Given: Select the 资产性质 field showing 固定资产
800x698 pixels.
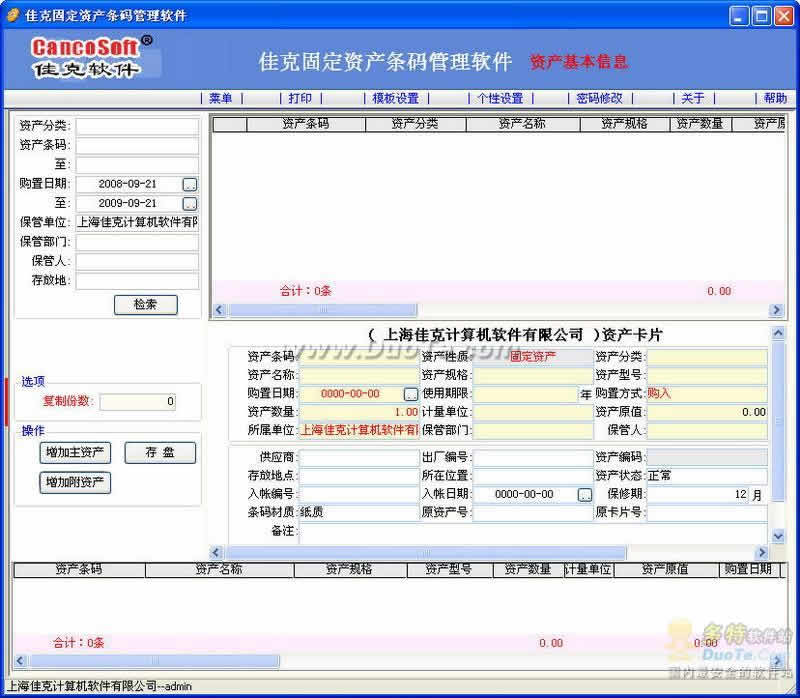Looking at the screenshot, I should (x=533, y=357).
